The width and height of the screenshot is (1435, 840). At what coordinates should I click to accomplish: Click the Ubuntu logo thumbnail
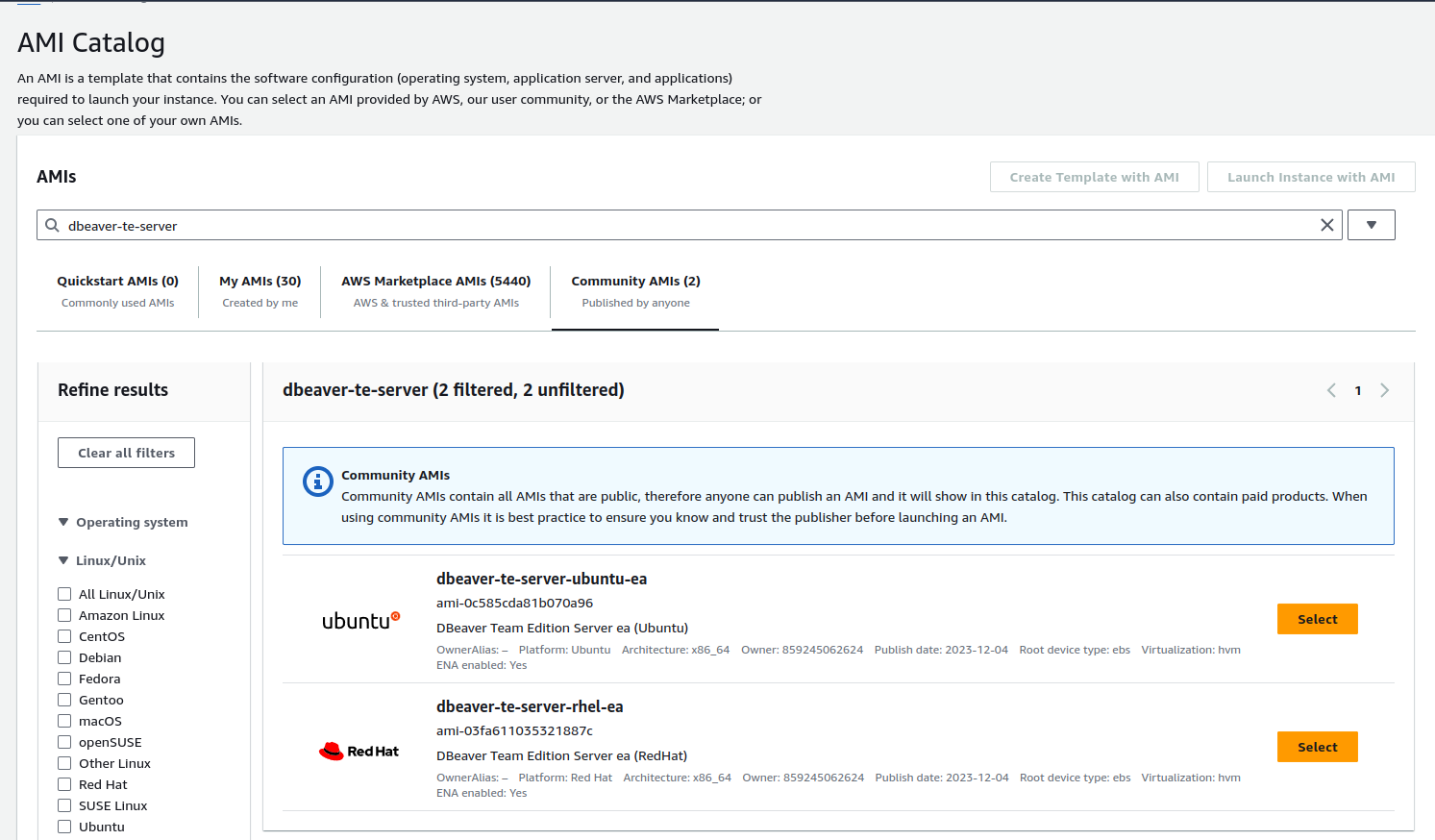[x=360, y=621]
